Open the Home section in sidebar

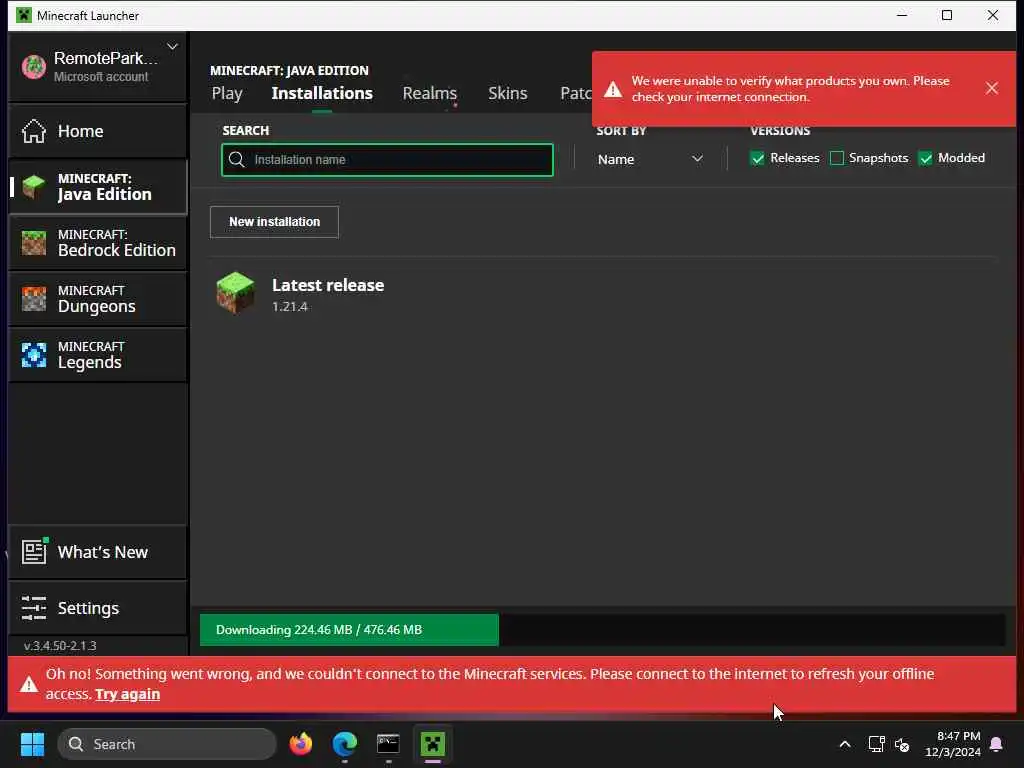[98, 131]
